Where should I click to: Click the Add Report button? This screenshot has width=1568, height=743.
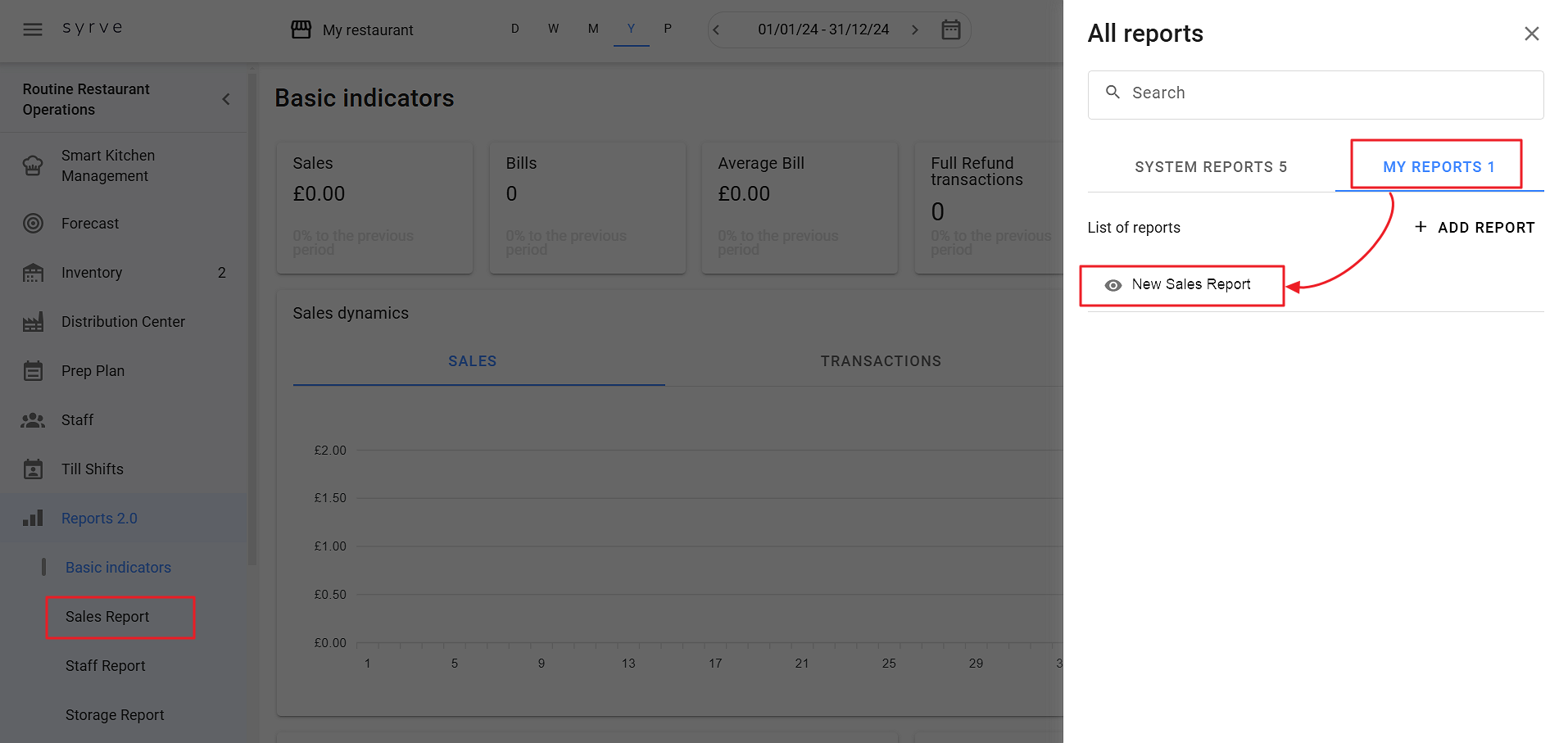pyautogui.click(x=1475, y=228)
